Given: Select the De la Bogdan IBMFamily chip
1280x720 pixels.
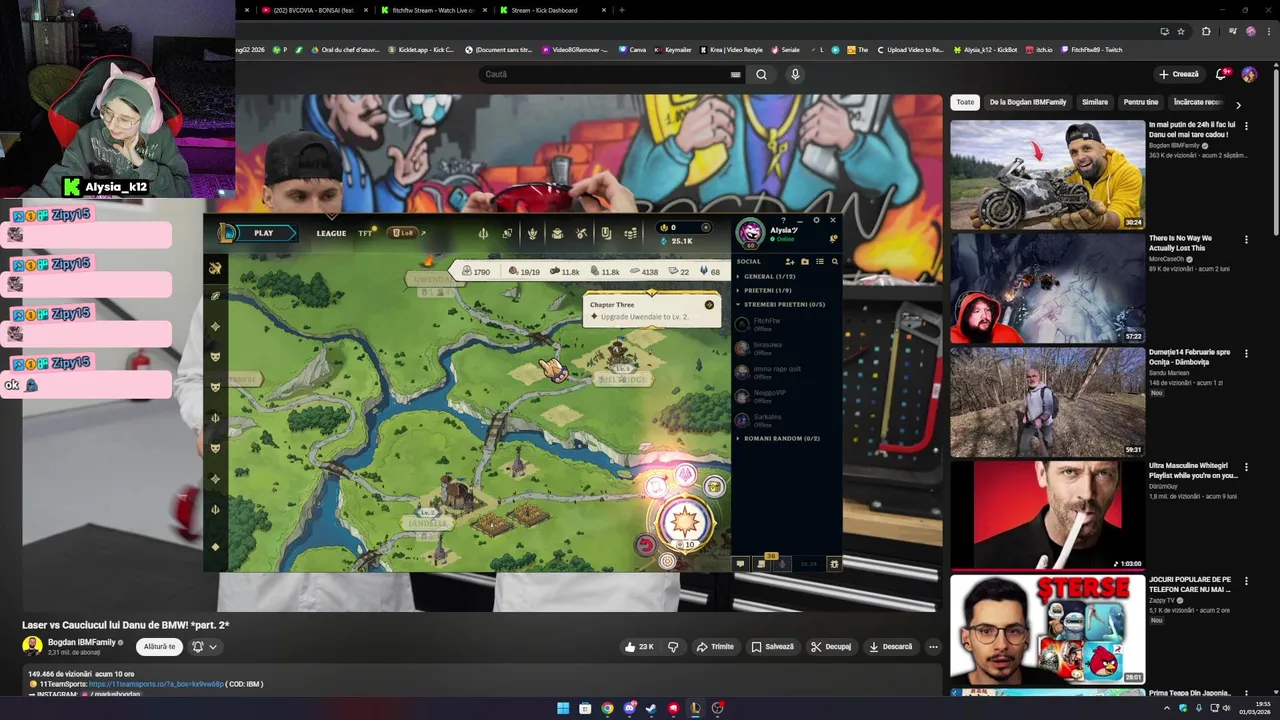Looking at the screenshot, I should (x=1028, y=102).
